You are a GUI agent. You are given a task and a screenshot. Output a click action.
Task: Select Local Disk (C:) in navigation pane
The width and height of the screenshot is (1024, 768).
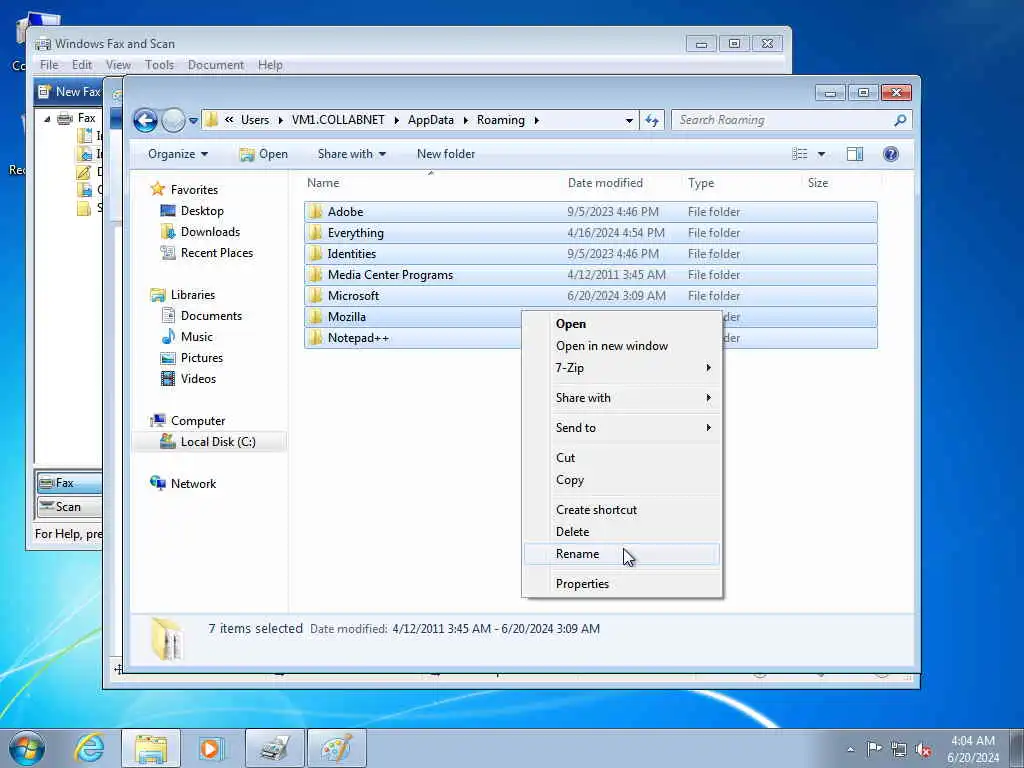pos(217,441)
